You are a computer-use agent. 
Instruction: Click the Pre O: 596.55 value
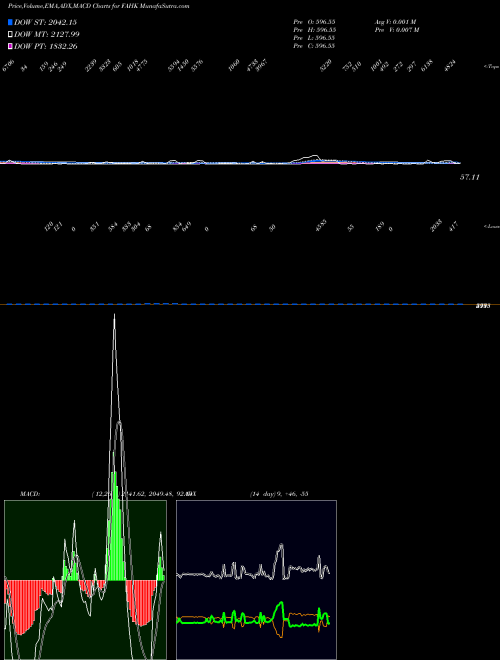[x=314, y=21]
